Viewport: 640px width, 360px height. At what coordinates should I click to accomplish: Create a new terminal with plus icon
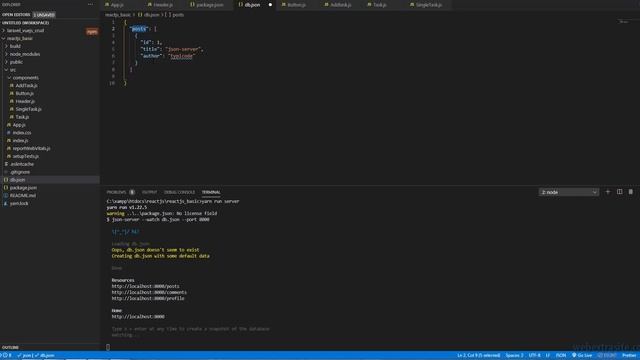click(x=607, y=192)
